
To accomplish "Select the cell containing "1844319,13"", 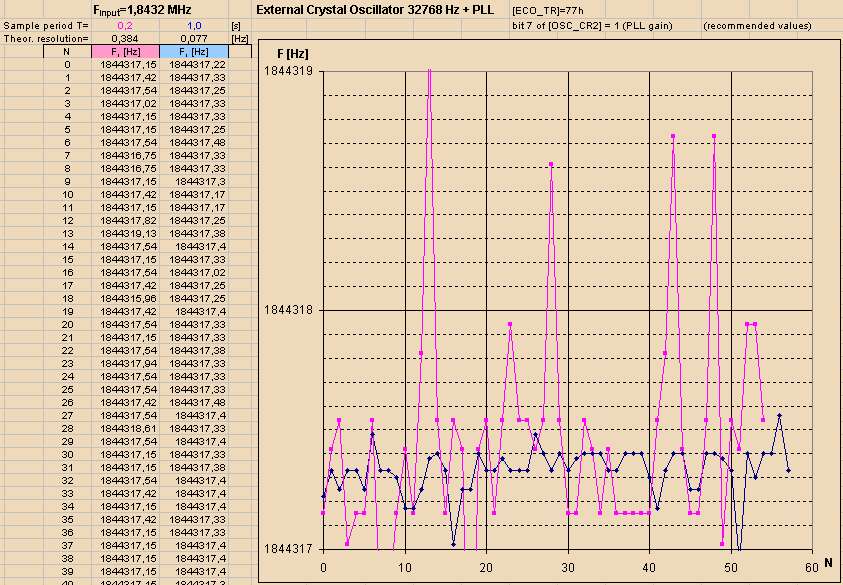I will 125,234.
